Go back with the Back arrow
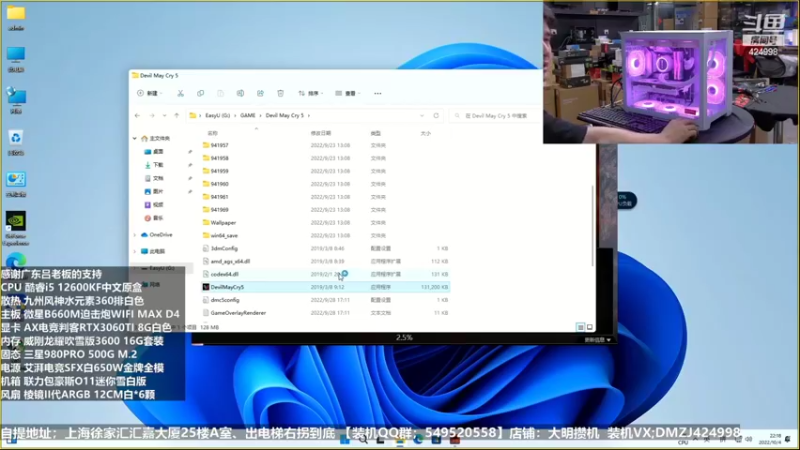This screenshot has width=800, height=450. (137, 116)
